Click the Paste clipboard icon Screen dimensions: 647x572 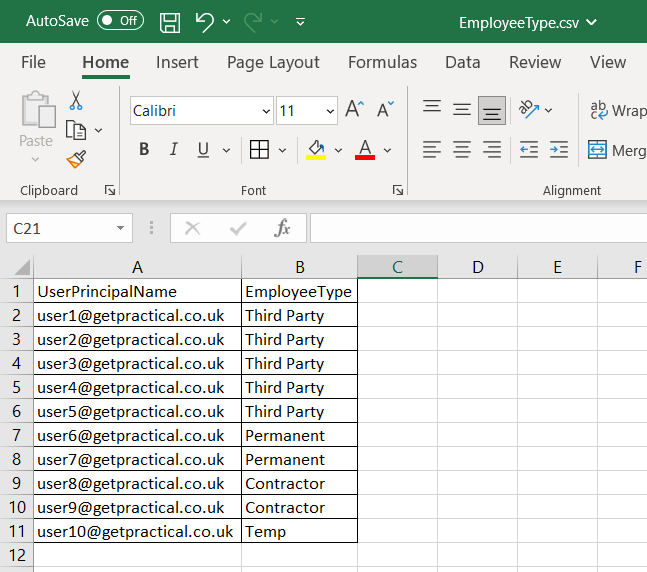point(38,109)
